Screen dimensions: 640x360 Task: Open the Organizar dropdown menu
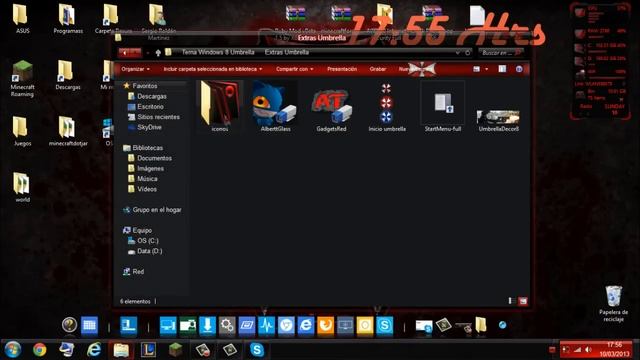coord(136,69)
